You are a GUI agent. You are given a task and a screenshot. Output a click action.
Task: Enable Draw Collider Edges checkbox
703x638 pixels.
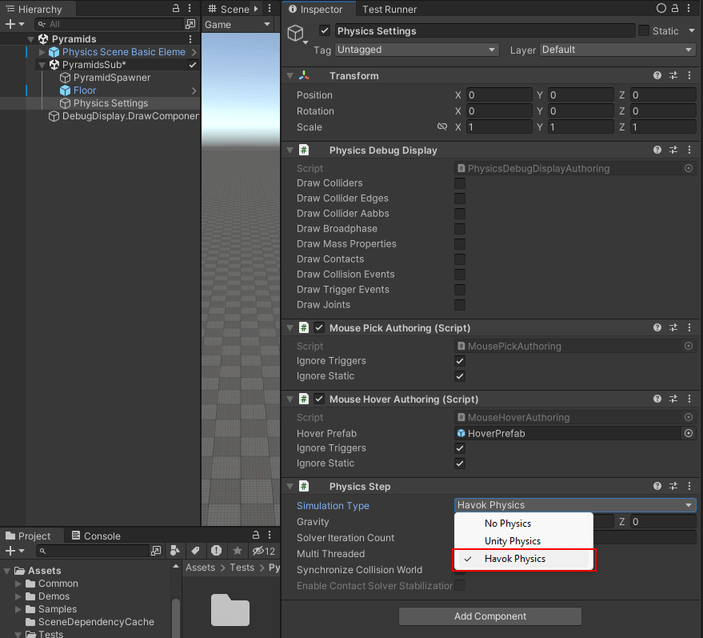[460, 198]
